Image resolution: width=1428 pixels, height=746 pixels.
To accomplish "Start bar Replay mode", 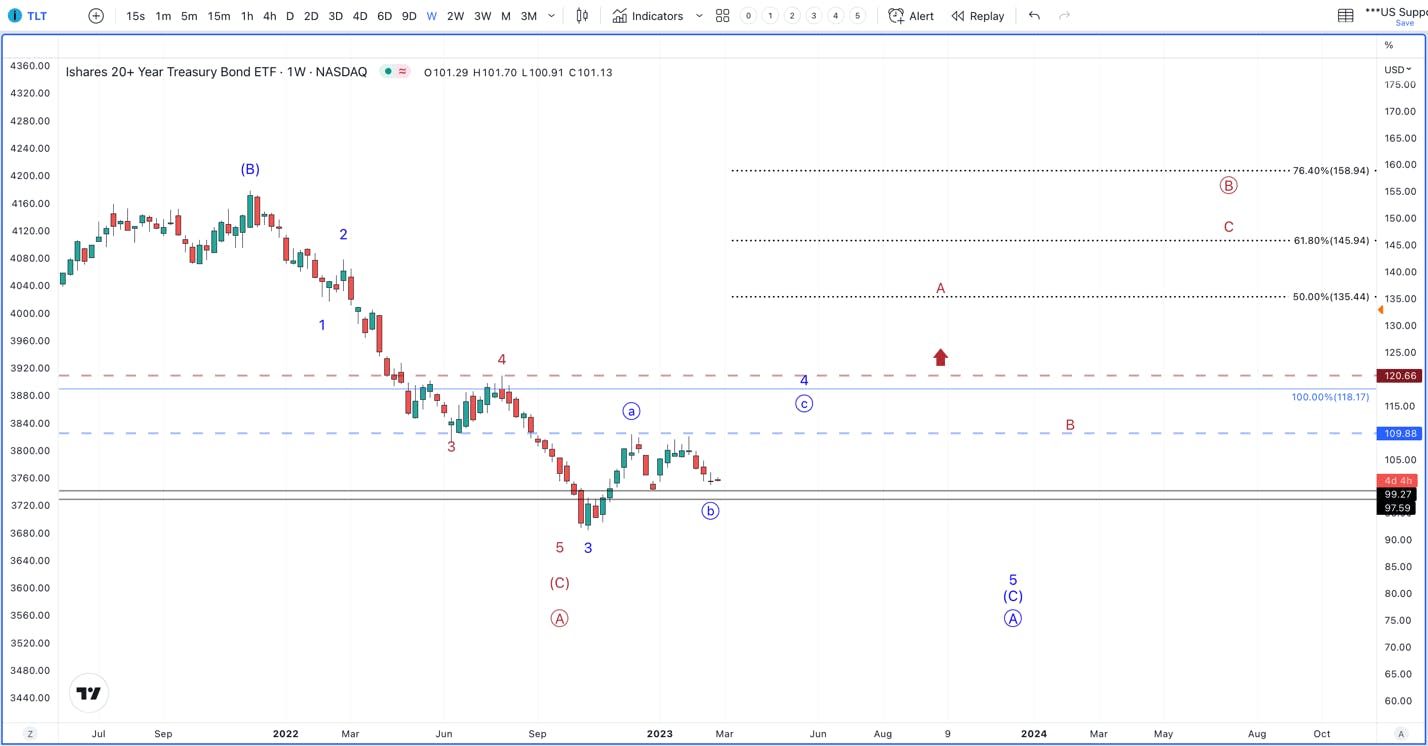I will click(978, 16).
